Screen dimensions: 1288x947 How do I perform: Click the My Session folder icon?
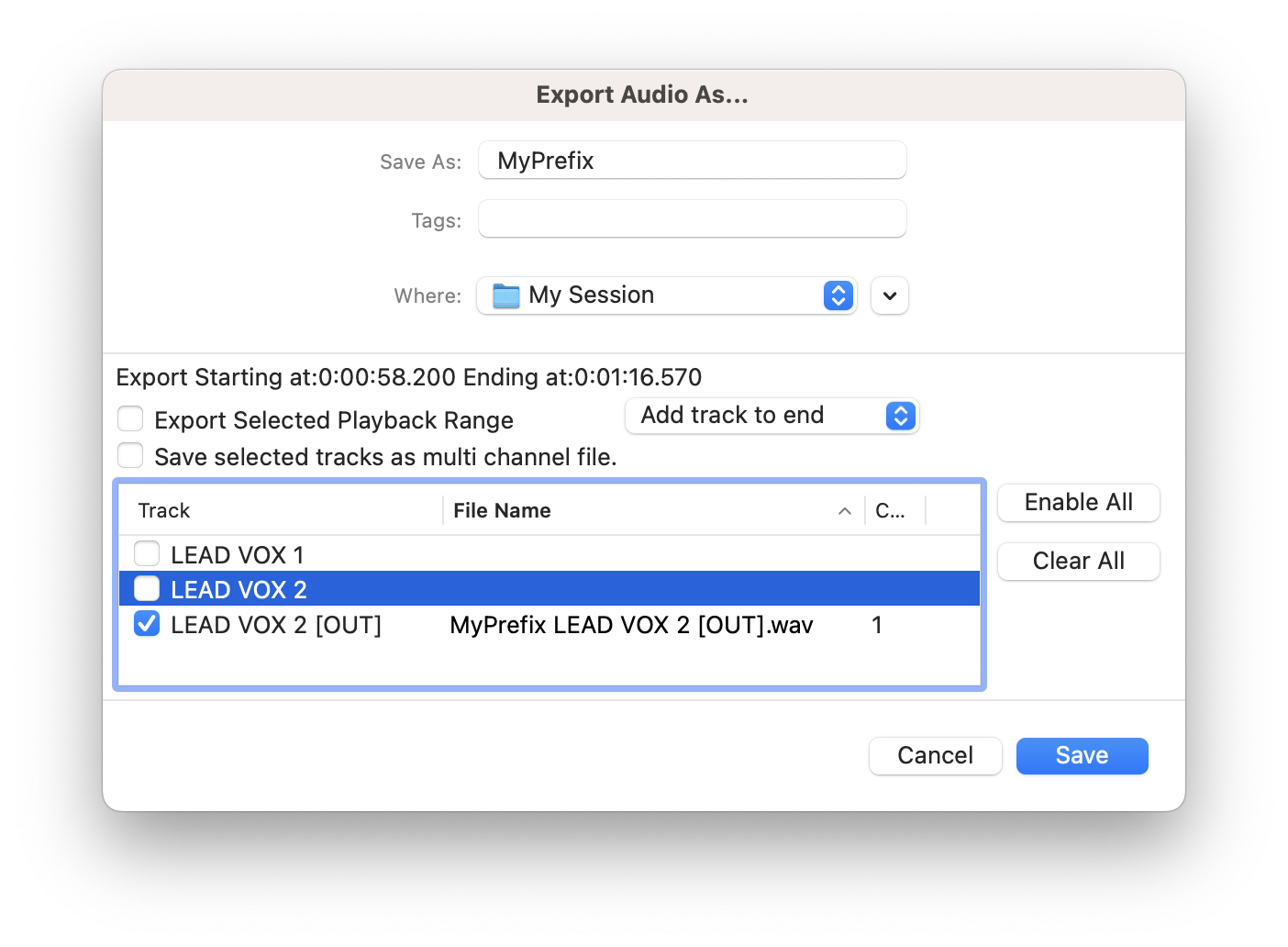(x=505, y=295)
